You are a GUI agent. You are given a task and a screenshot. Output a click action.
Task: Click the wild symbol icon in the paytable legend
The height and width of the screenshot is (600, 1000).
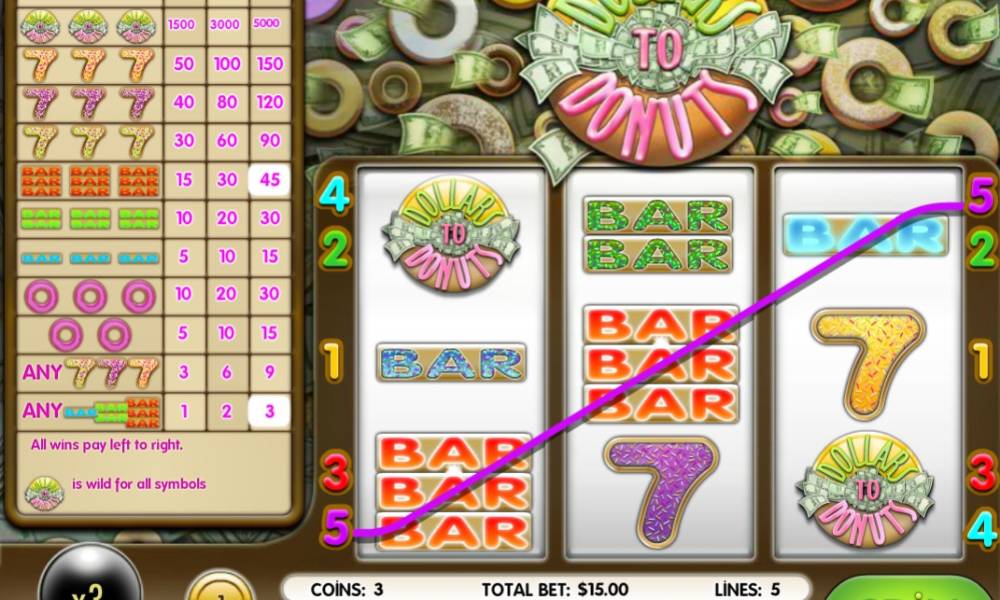pyautogui.click(x=44, y=493)
